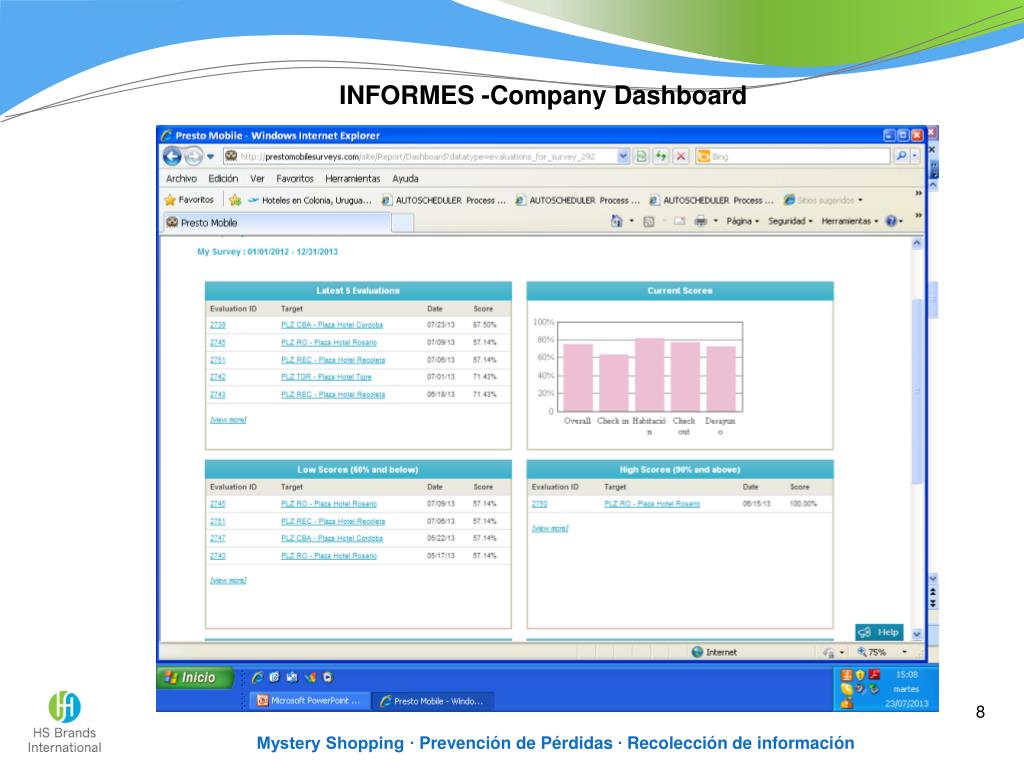Click the Home page icon in command bar
Screen dimensions: 1024x768
616,221
